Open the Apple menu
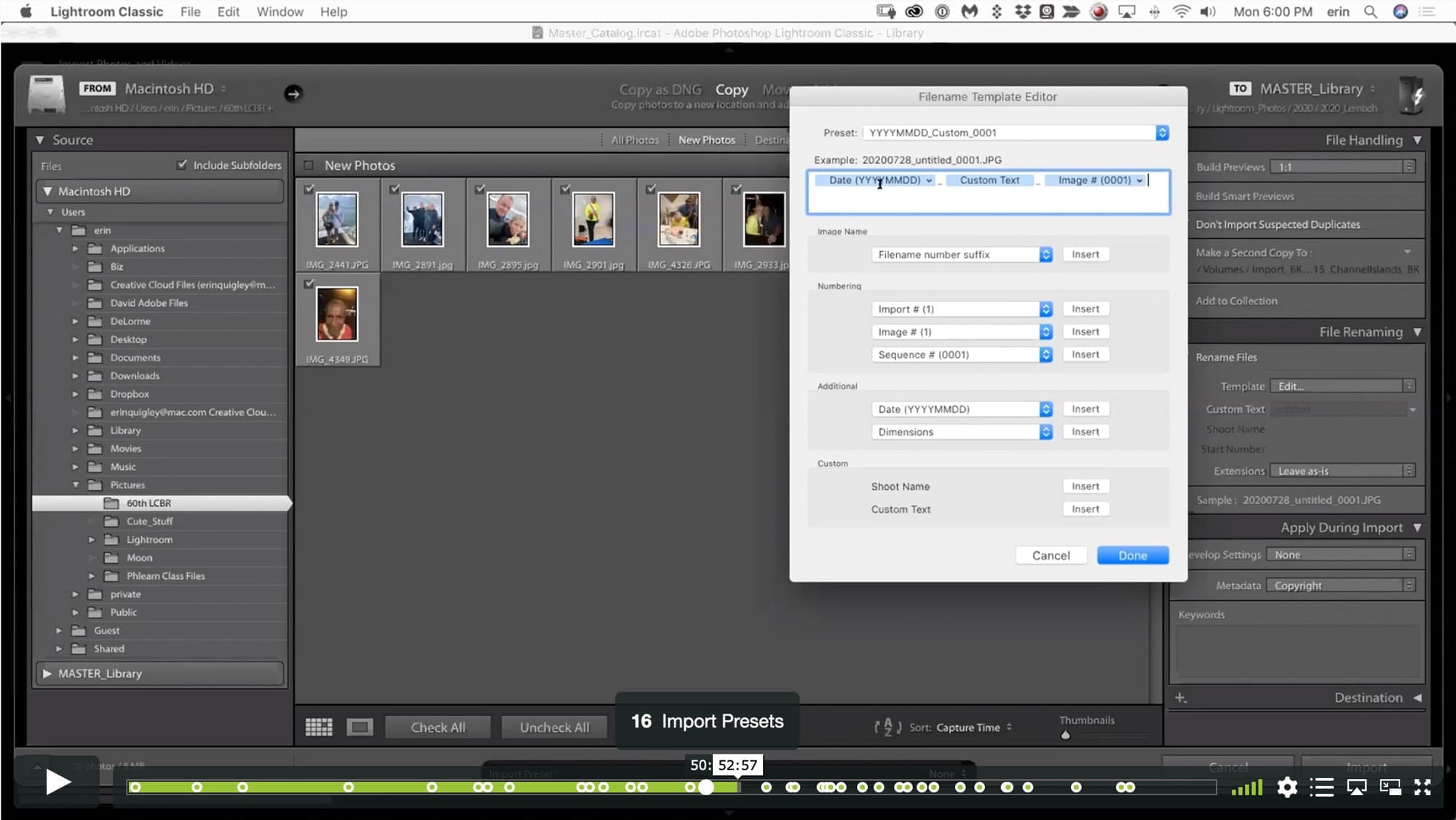 tap(26, 12)
